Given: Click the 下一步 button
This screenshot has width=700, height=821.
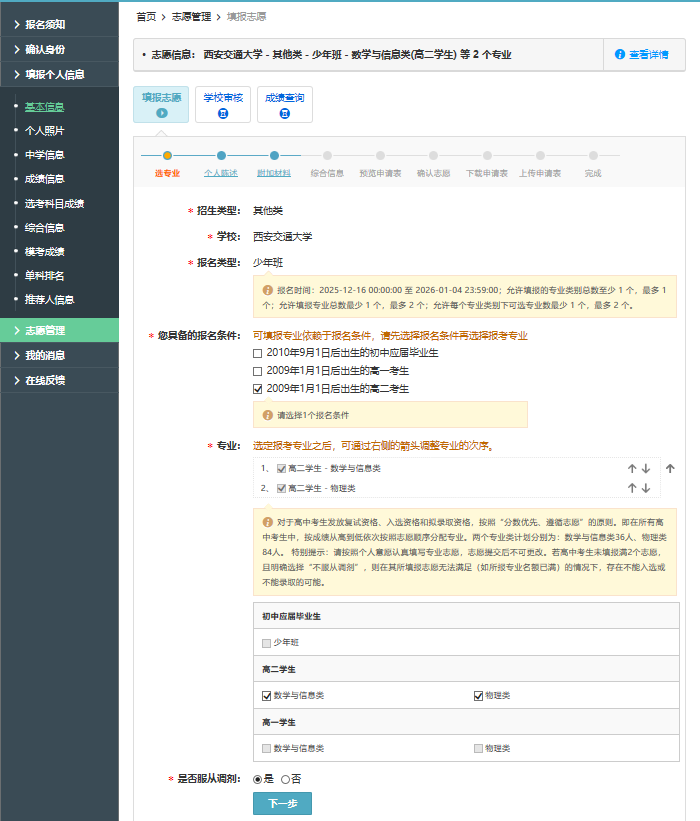Looking at the screenshot, I should click(x=282, y=804).
